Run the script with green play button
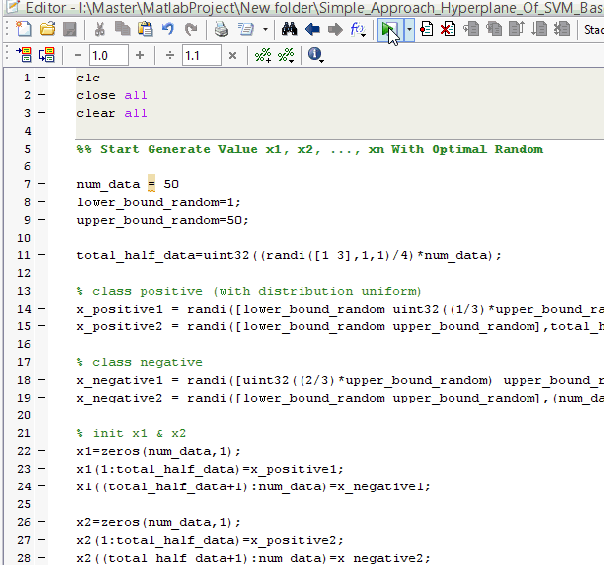Image resolution: width=604 pixels, height=565 pixels. pos(387,30)
